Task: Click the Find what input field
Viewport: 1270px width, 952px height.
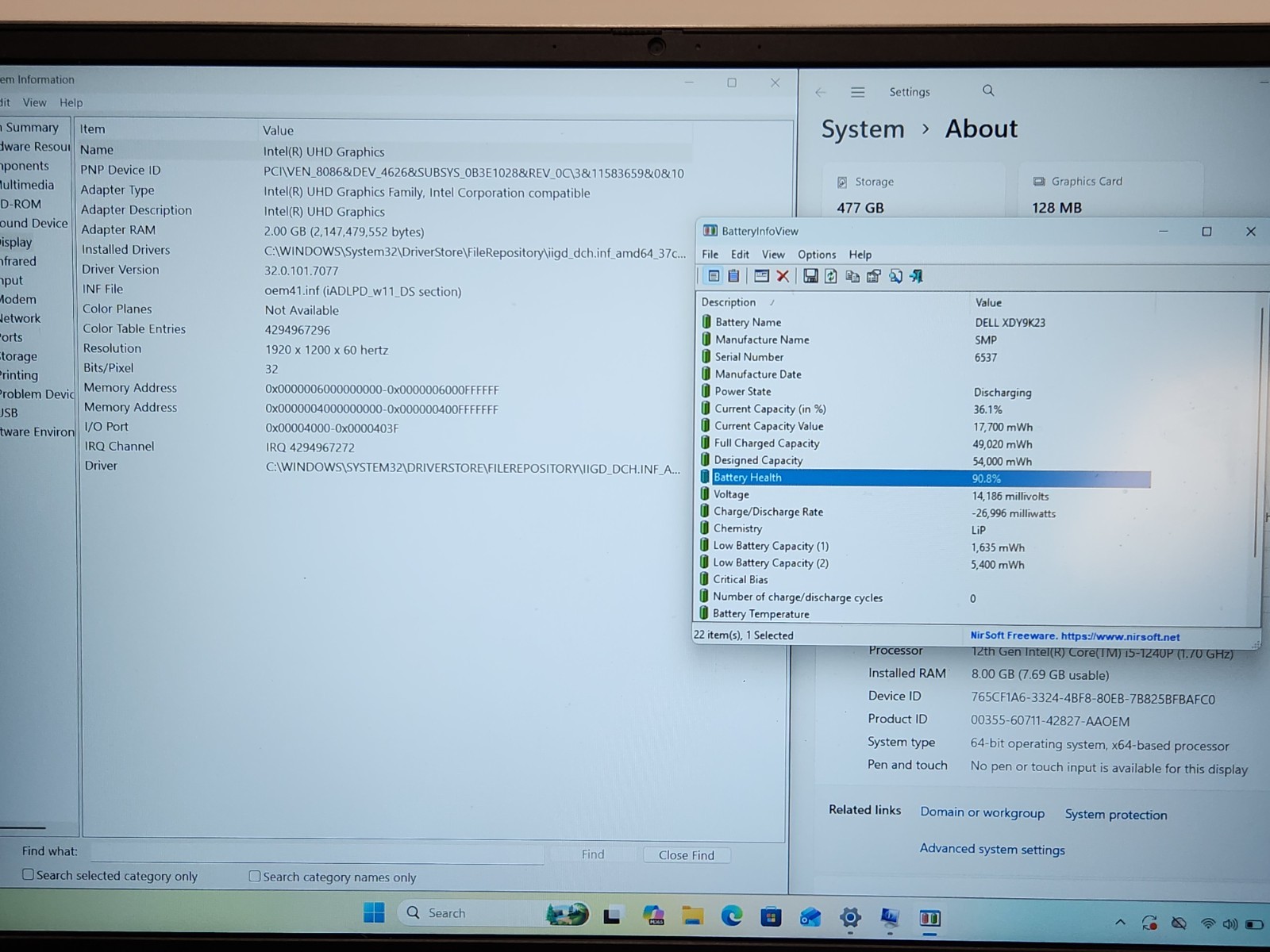Action: (x=317, y=853)
